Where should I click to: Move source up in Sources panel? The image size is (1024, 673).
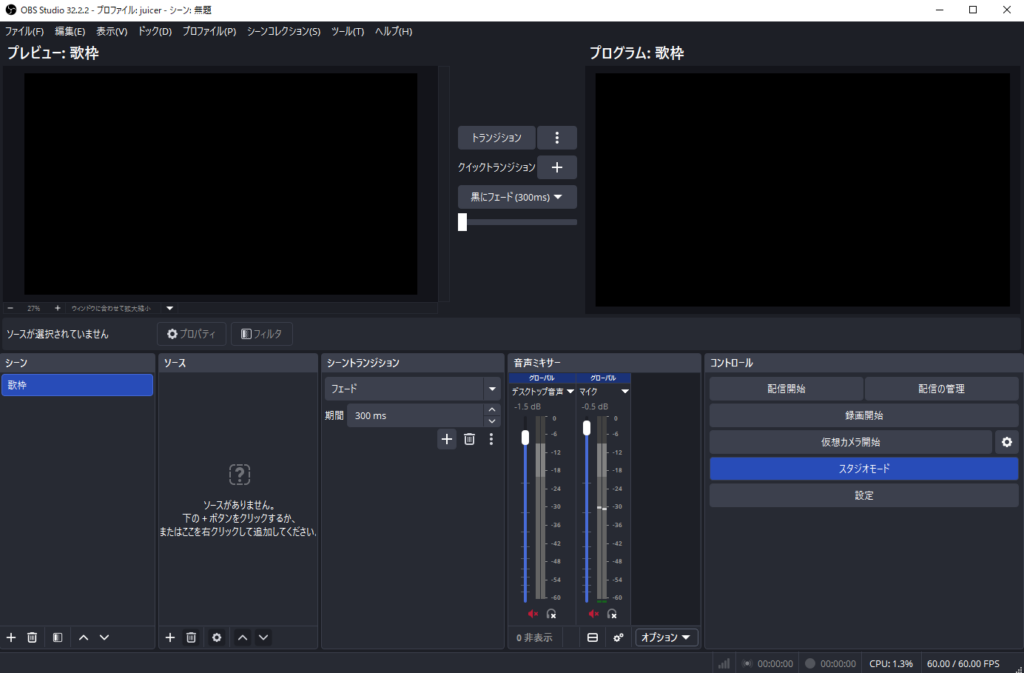pos(242,637)
